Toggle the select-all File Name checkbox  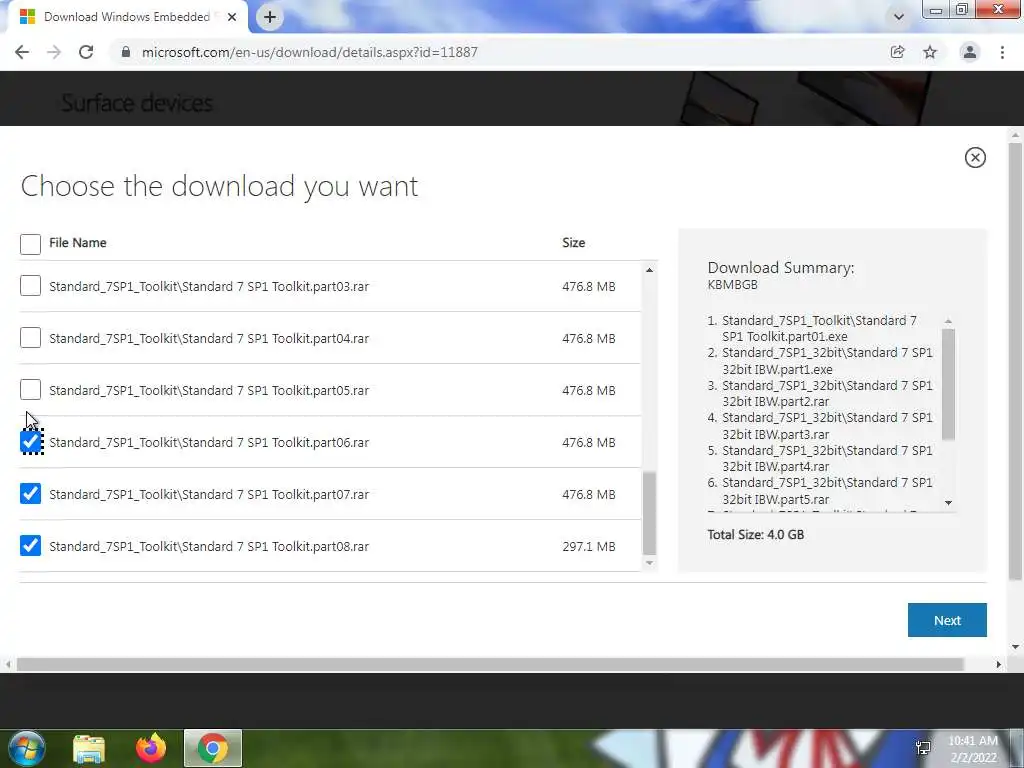point(30,244)
